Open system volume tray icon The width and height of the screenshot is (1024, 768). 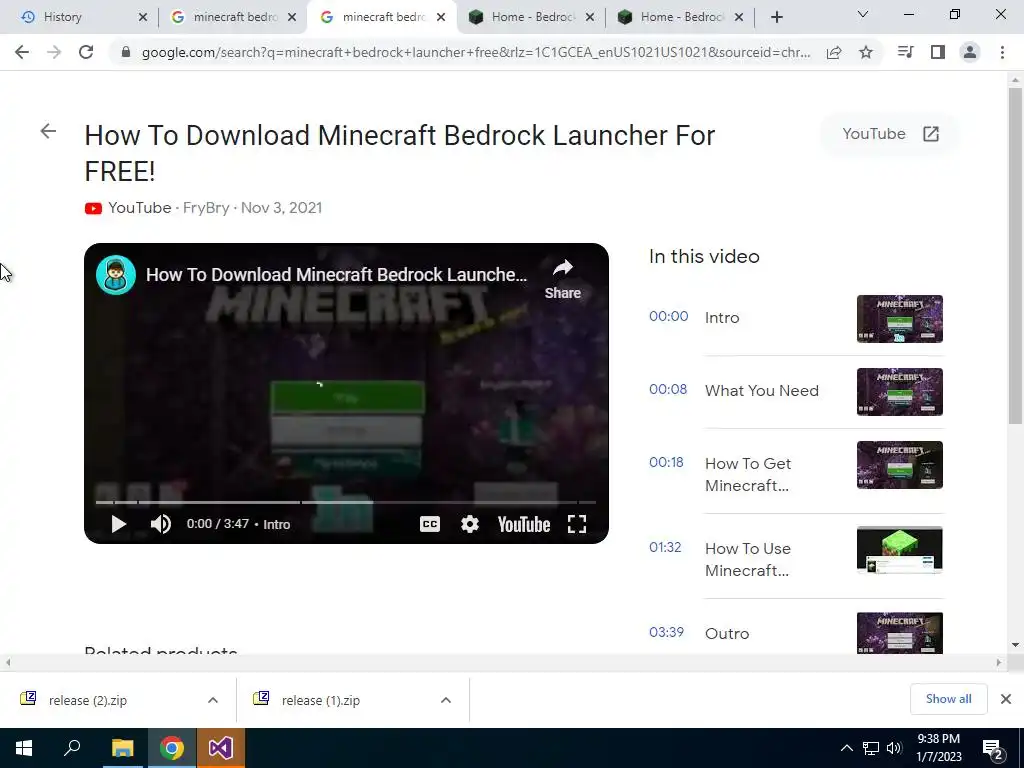click(894, 748)
